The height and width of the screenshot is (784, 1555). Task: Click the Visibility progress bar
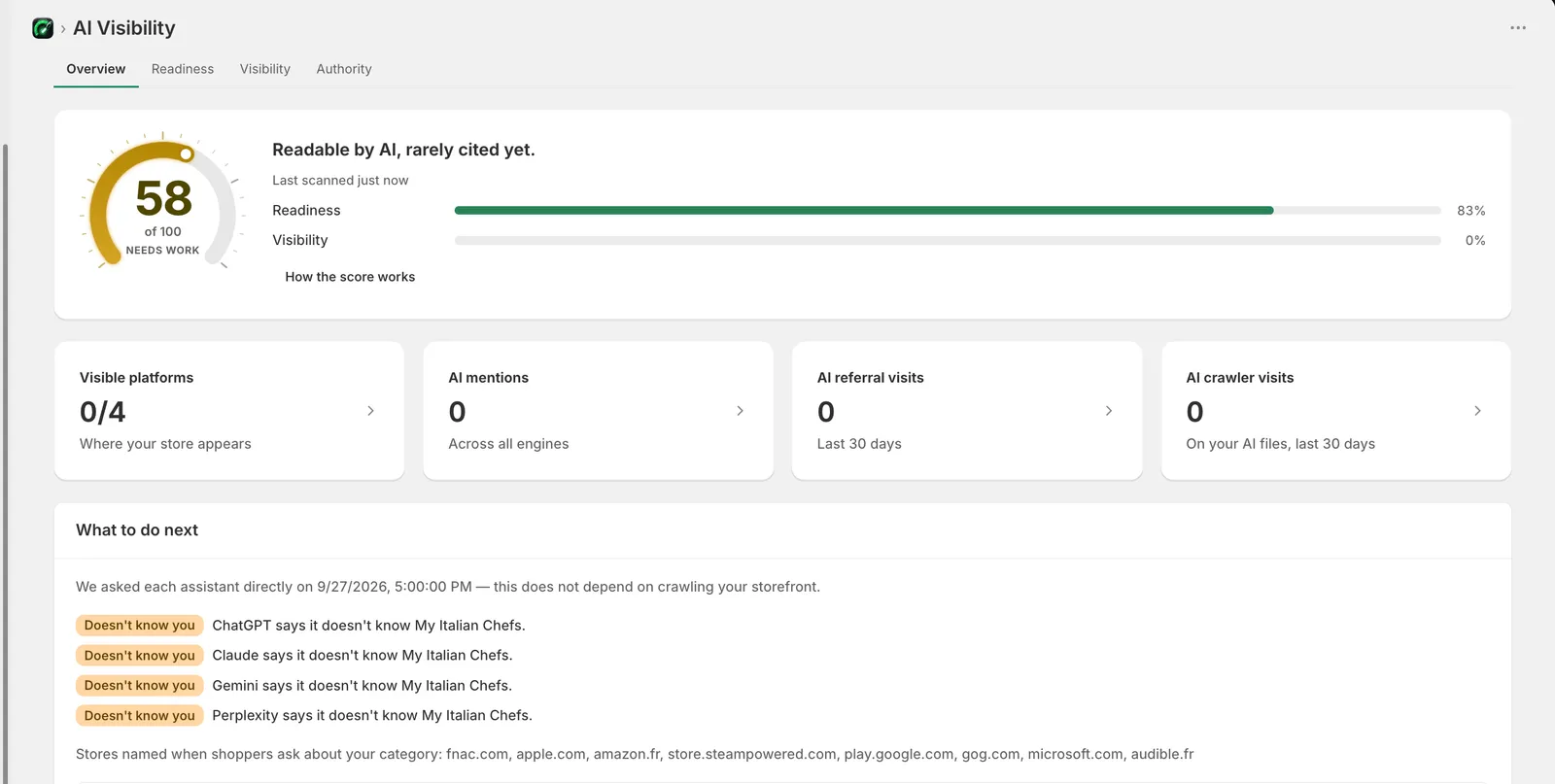pos(948,241)
